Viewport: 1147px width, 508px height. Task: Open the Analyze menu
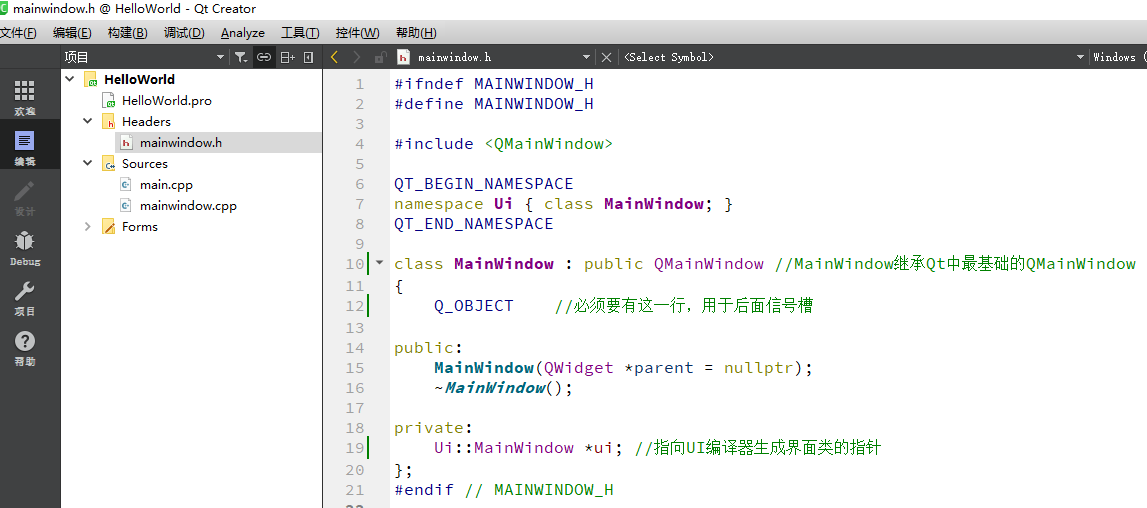point(243,33)
